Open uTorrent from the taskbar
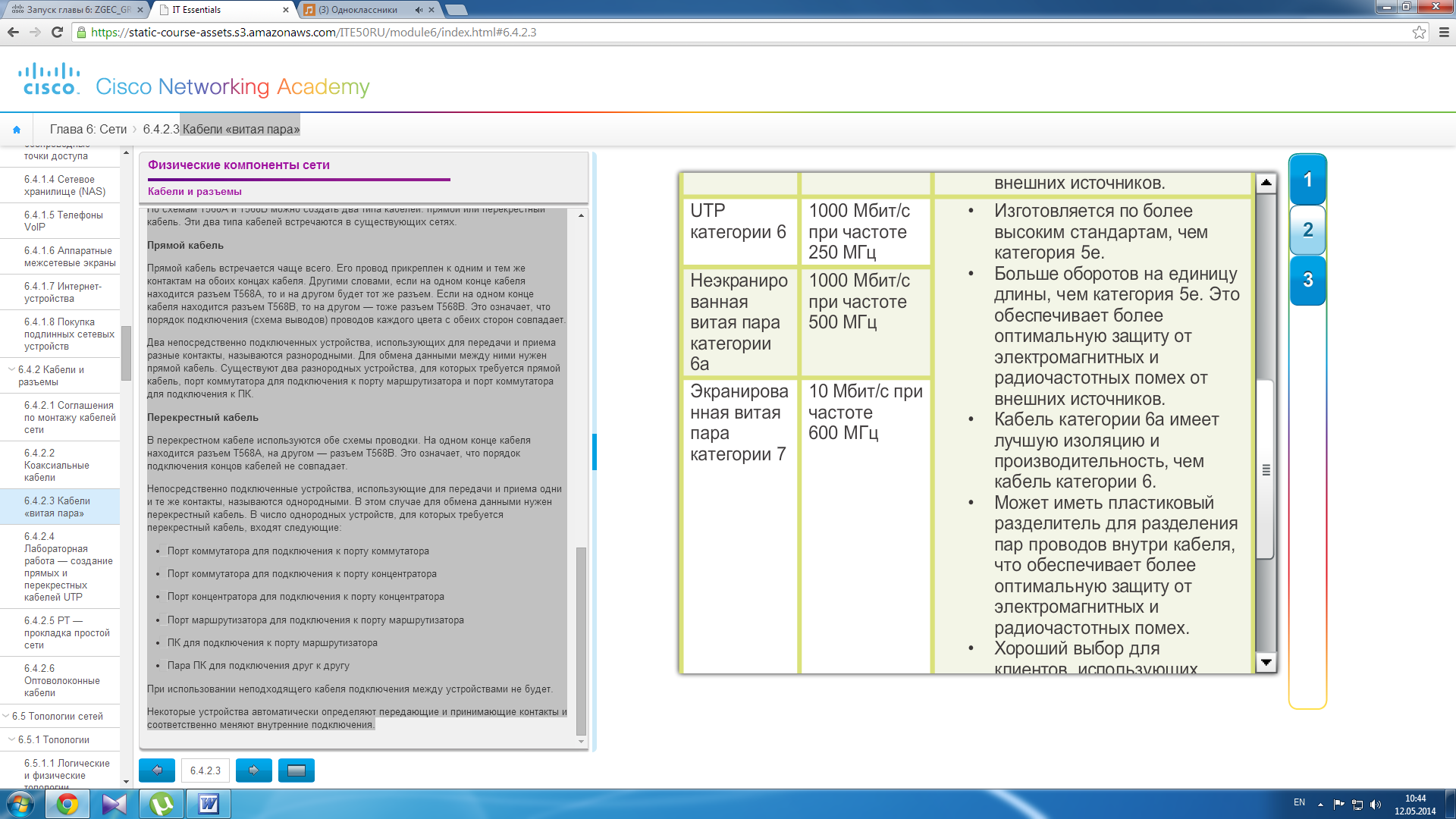 click(x=162, y=804)
